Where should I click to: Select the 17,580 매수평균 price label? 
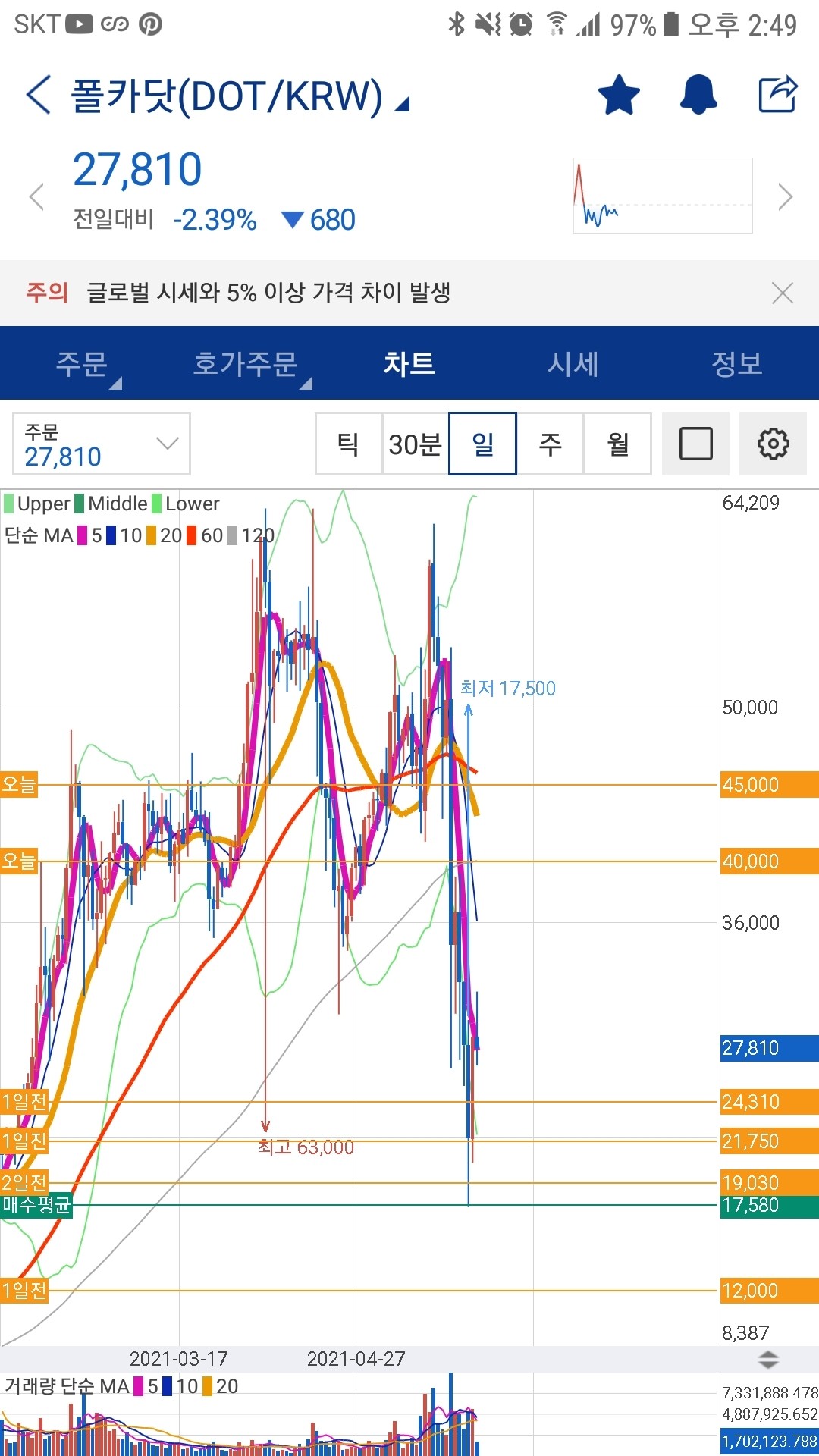click(769, 1206)
